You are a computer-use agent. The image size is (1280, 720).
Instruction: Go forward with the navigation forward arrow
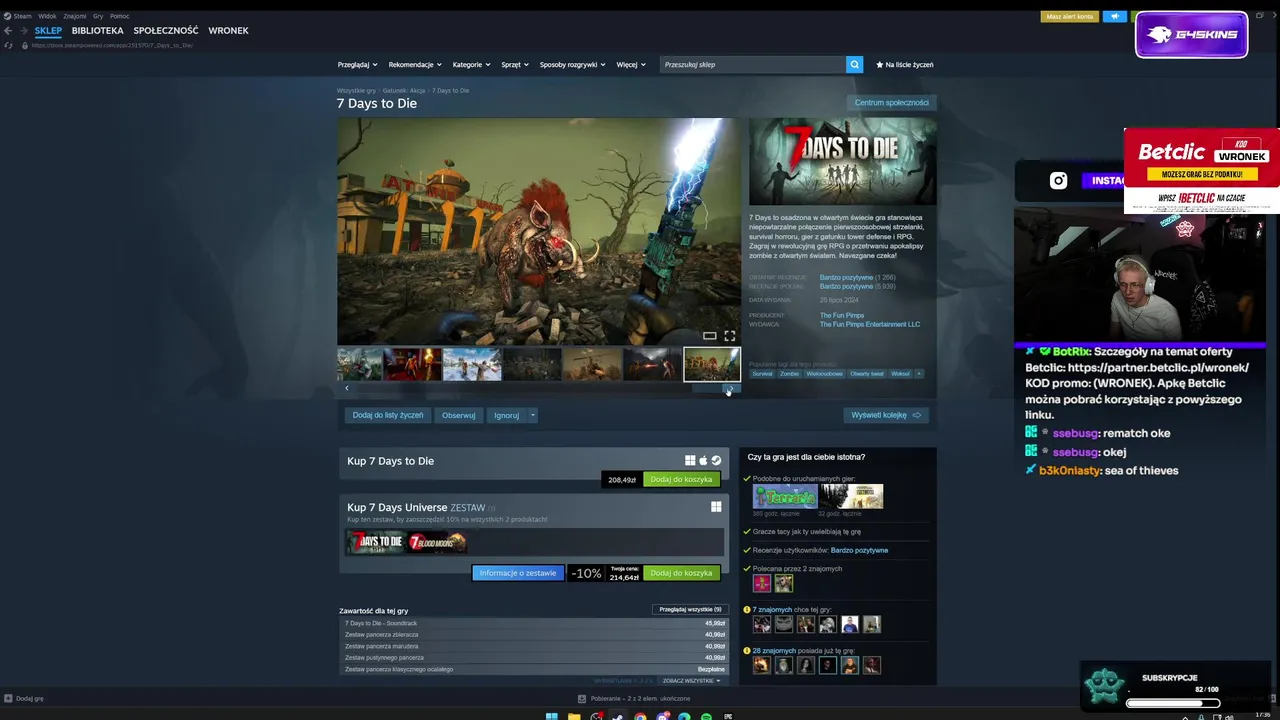22,31
